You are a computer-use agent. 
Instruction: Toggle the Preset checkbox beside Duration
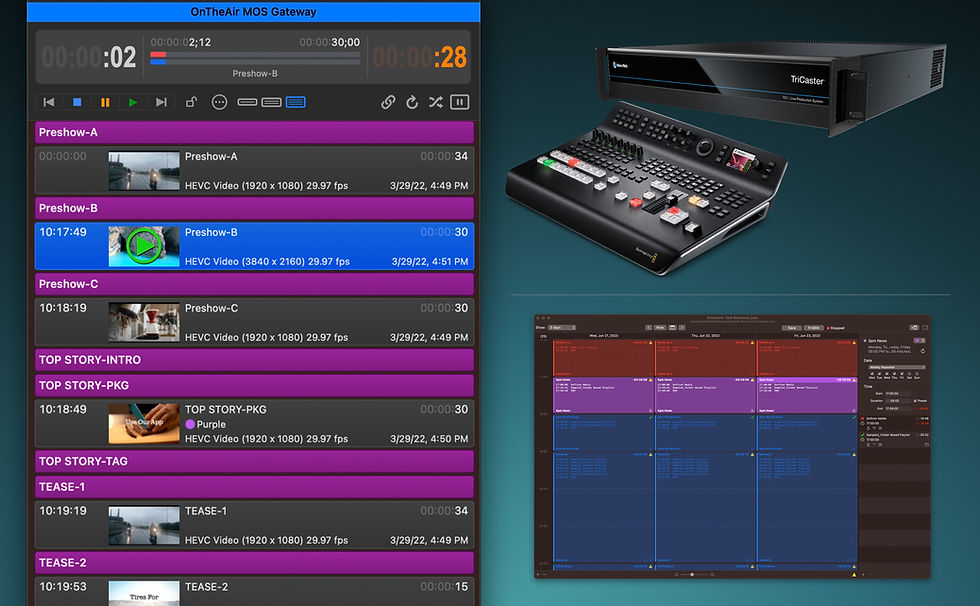point(914,400)
